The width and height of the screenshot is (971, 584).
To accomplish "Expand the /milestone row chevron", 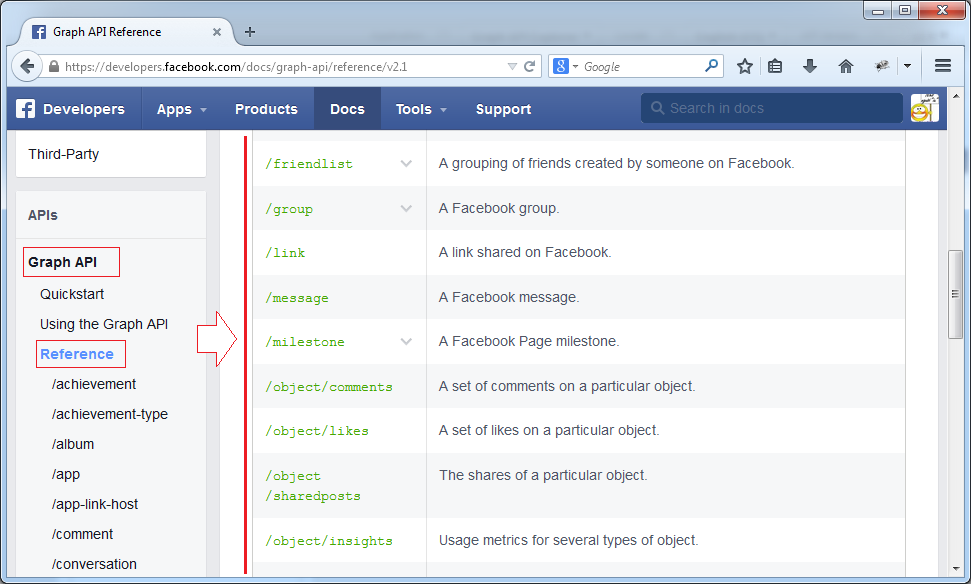I will pyautogui.click(x=406, y=341).
